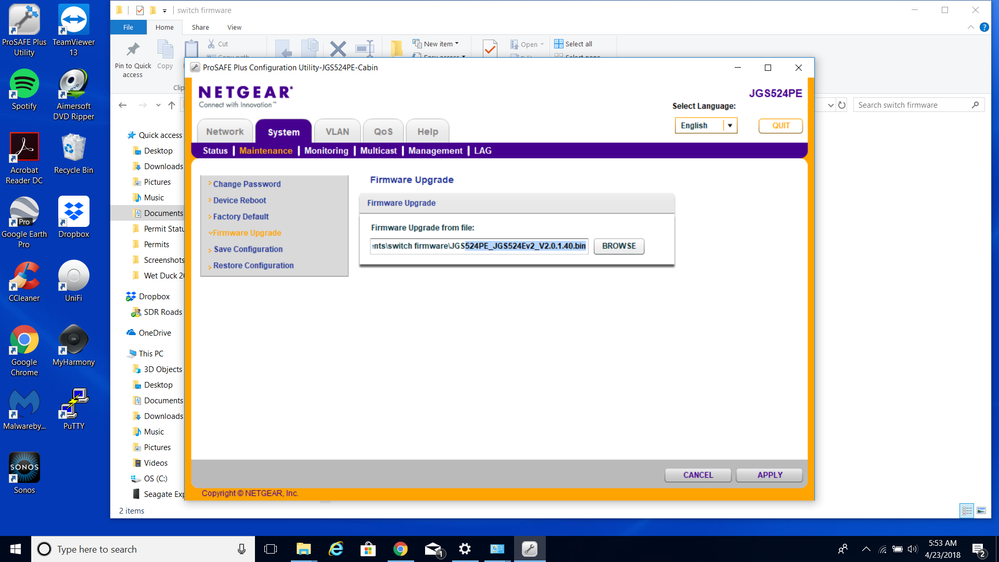Open the Recycle Bin

[73, 153]
